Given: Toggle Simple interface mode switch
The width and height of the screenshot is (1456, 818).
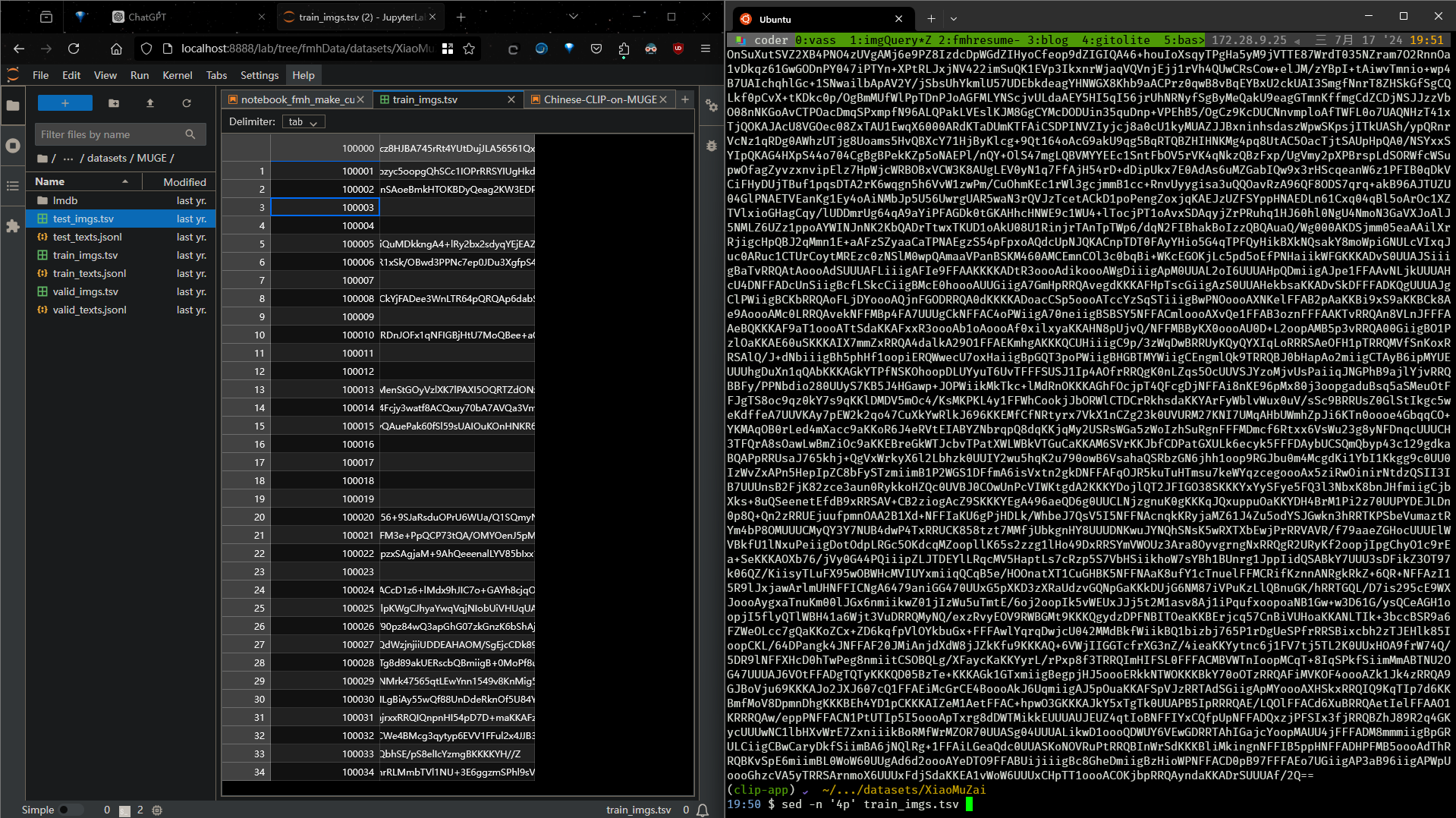Looking at the screenshot, I should pyautogui.click(x=71, y=810).
